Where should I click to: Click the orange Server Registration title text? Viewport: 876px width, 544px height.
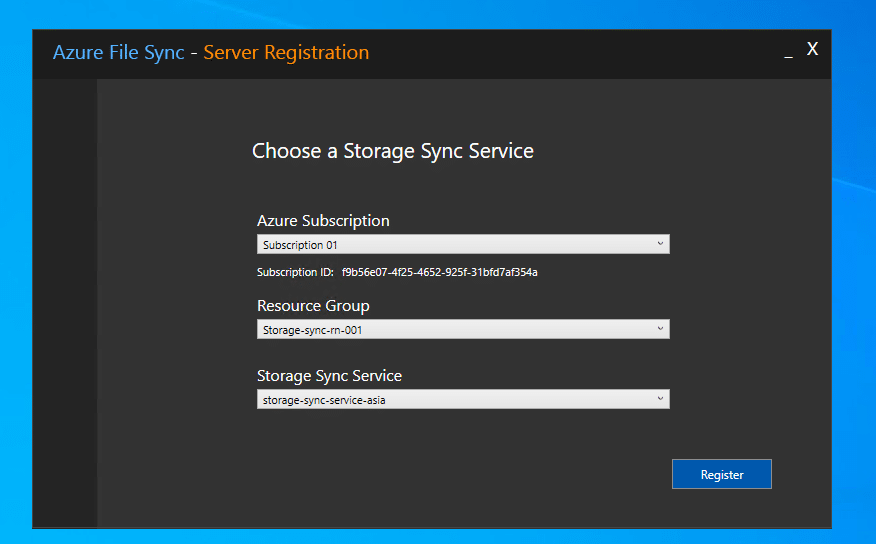(286, 53)
